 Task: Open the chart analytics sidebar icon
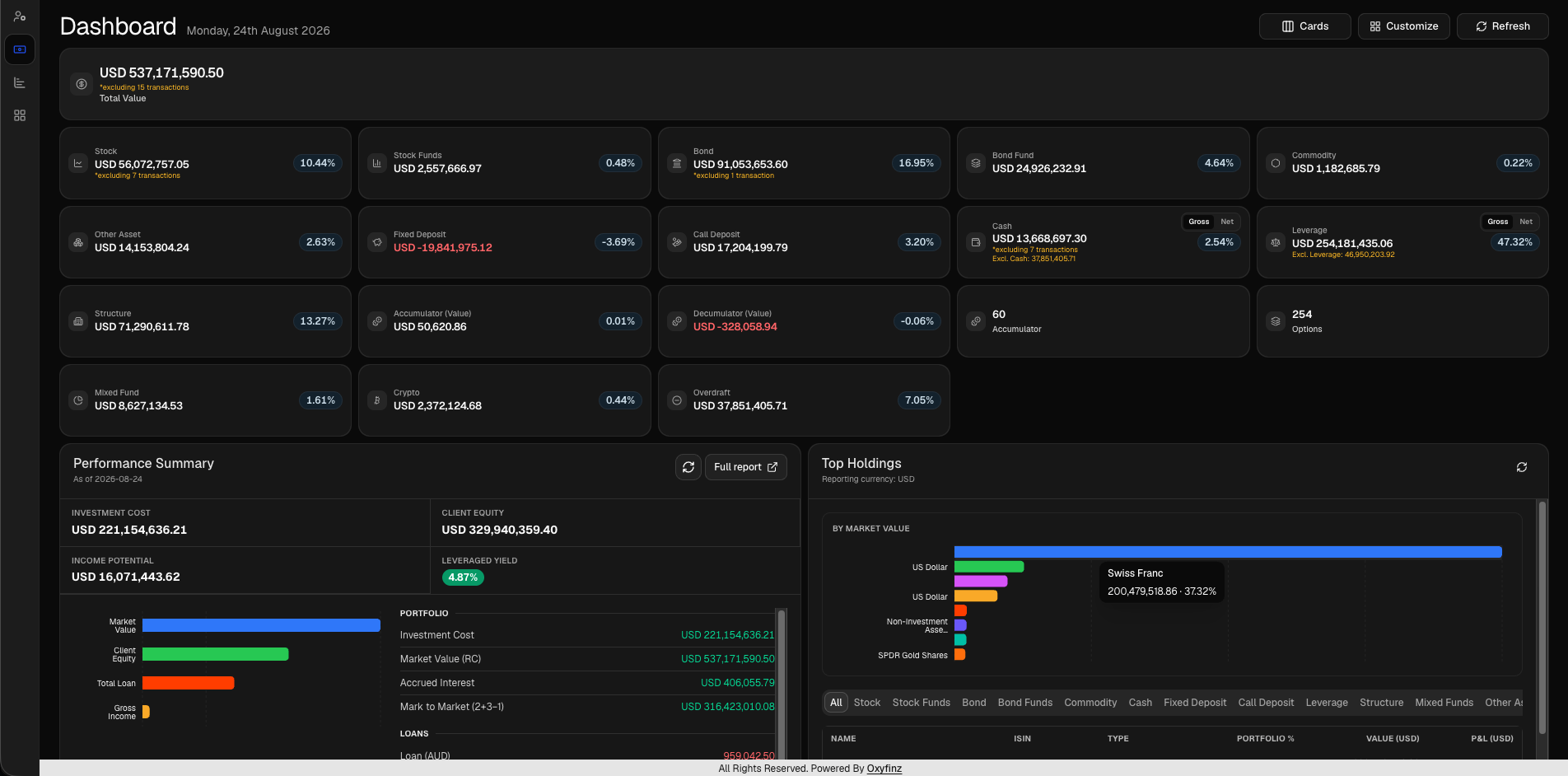(x=20, y=82)
